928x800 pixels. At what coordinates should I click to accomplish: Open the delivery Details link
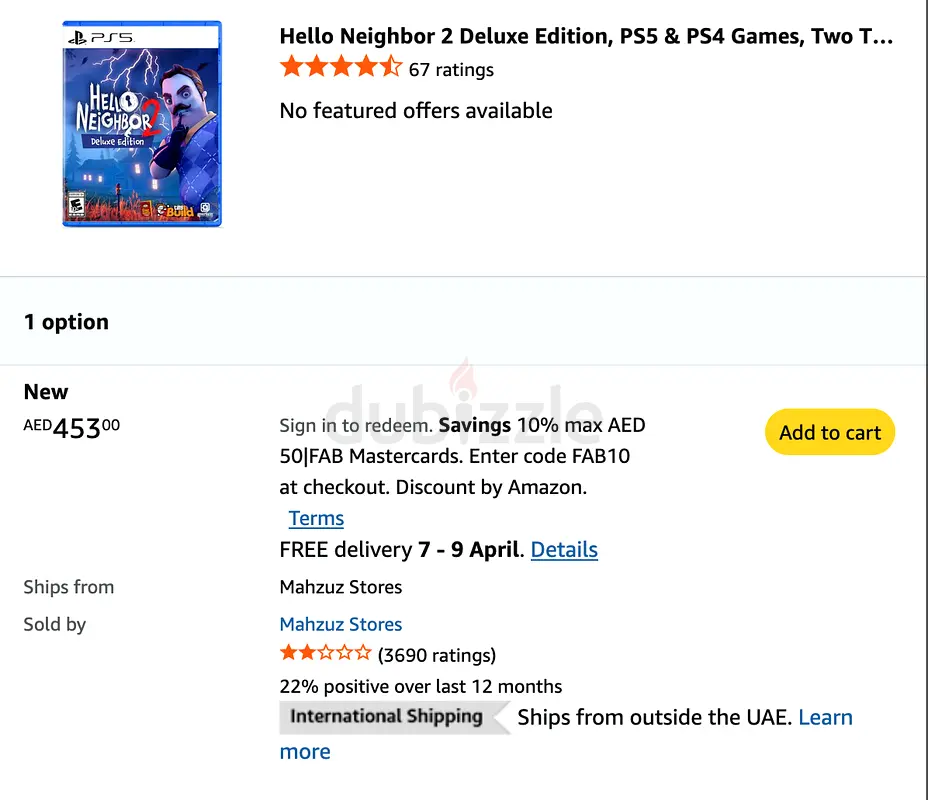click(564, 550)
